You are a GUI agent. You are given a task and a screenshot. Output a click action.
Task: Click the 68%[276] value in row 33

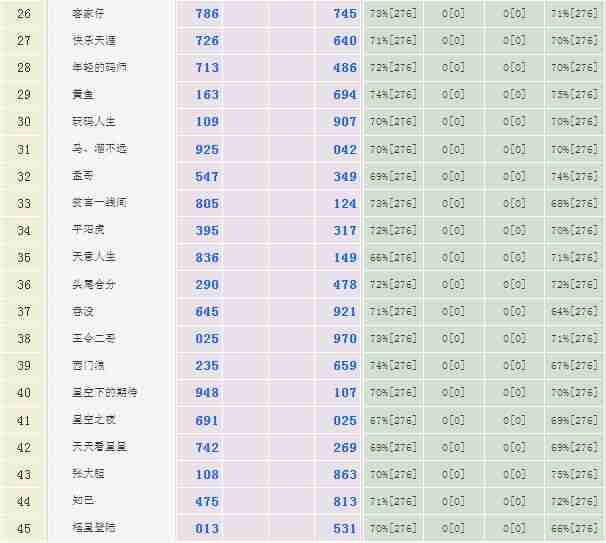coord(574,204)
